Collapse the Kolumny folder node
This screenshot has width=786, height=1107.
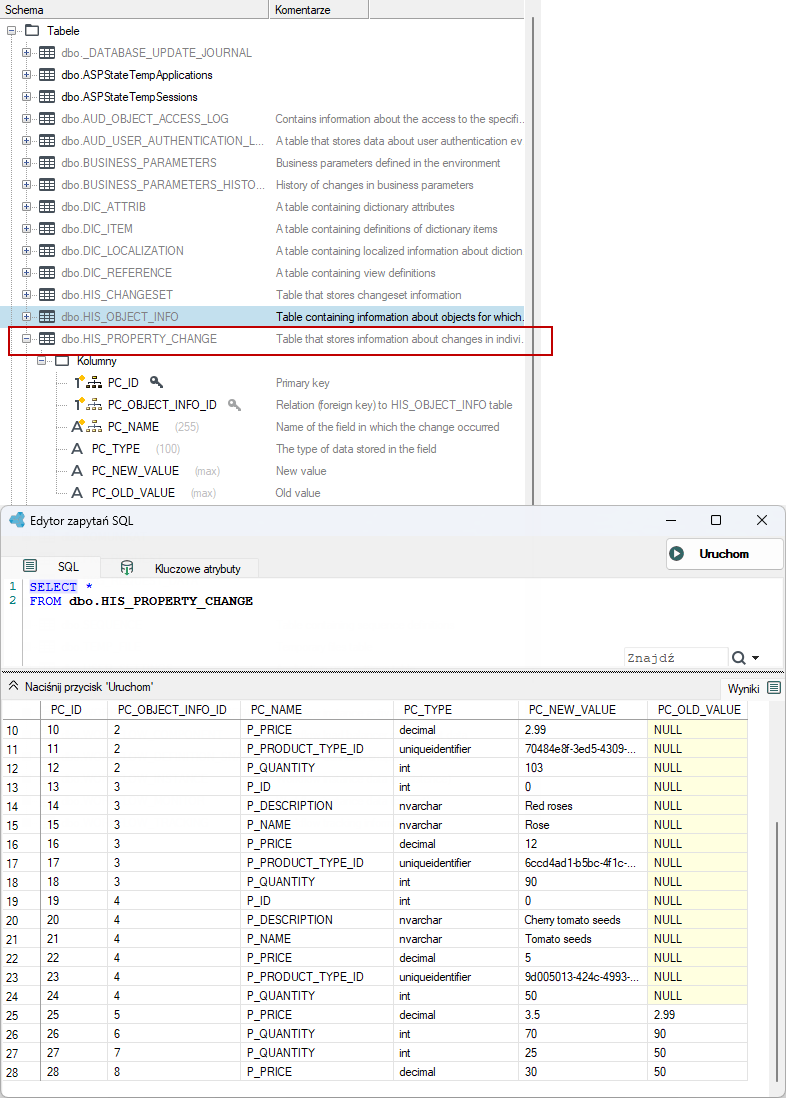[42, 361]
